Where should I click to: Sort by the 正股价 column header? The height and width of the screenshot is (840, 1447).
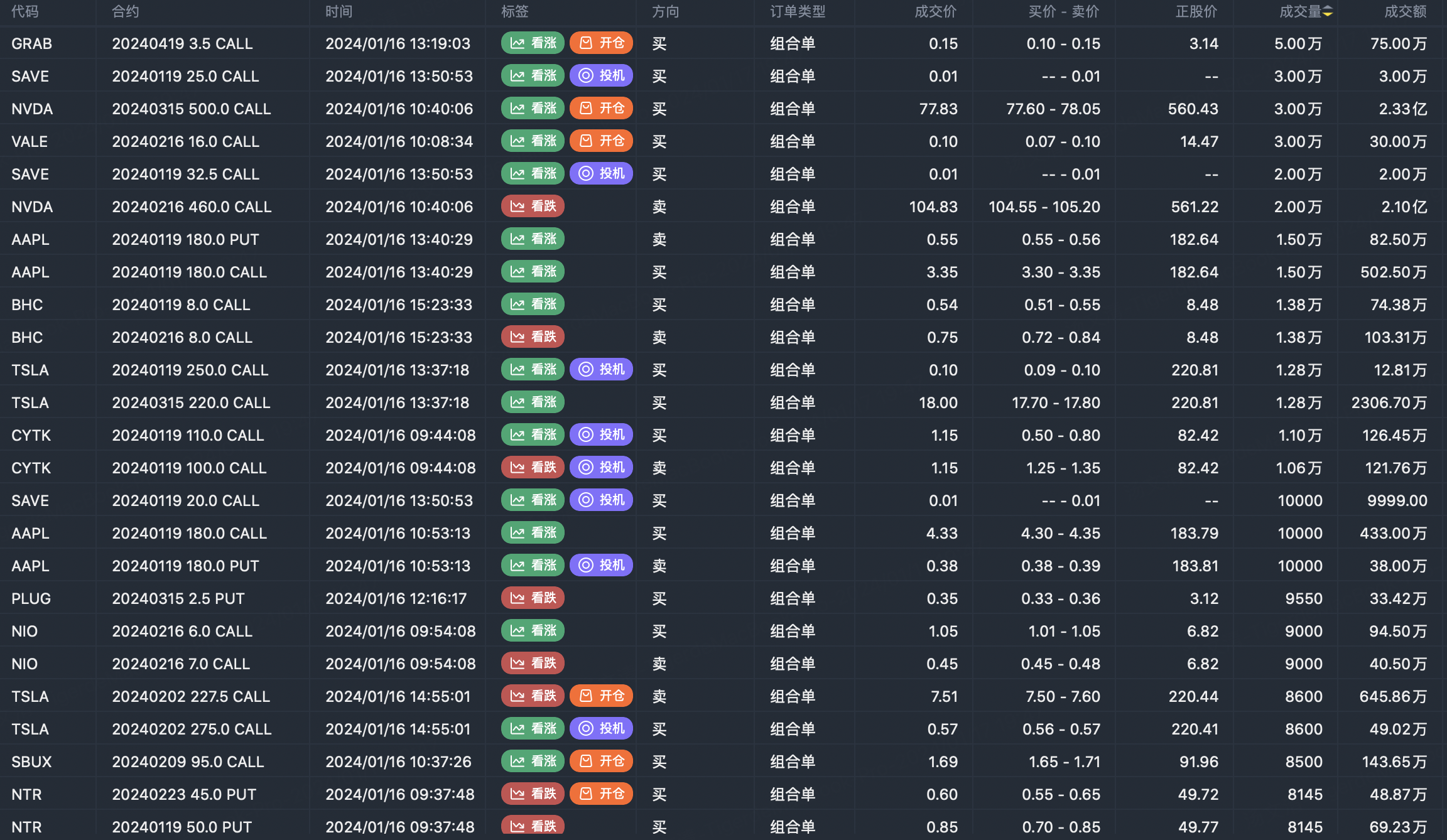point(1196,12)
